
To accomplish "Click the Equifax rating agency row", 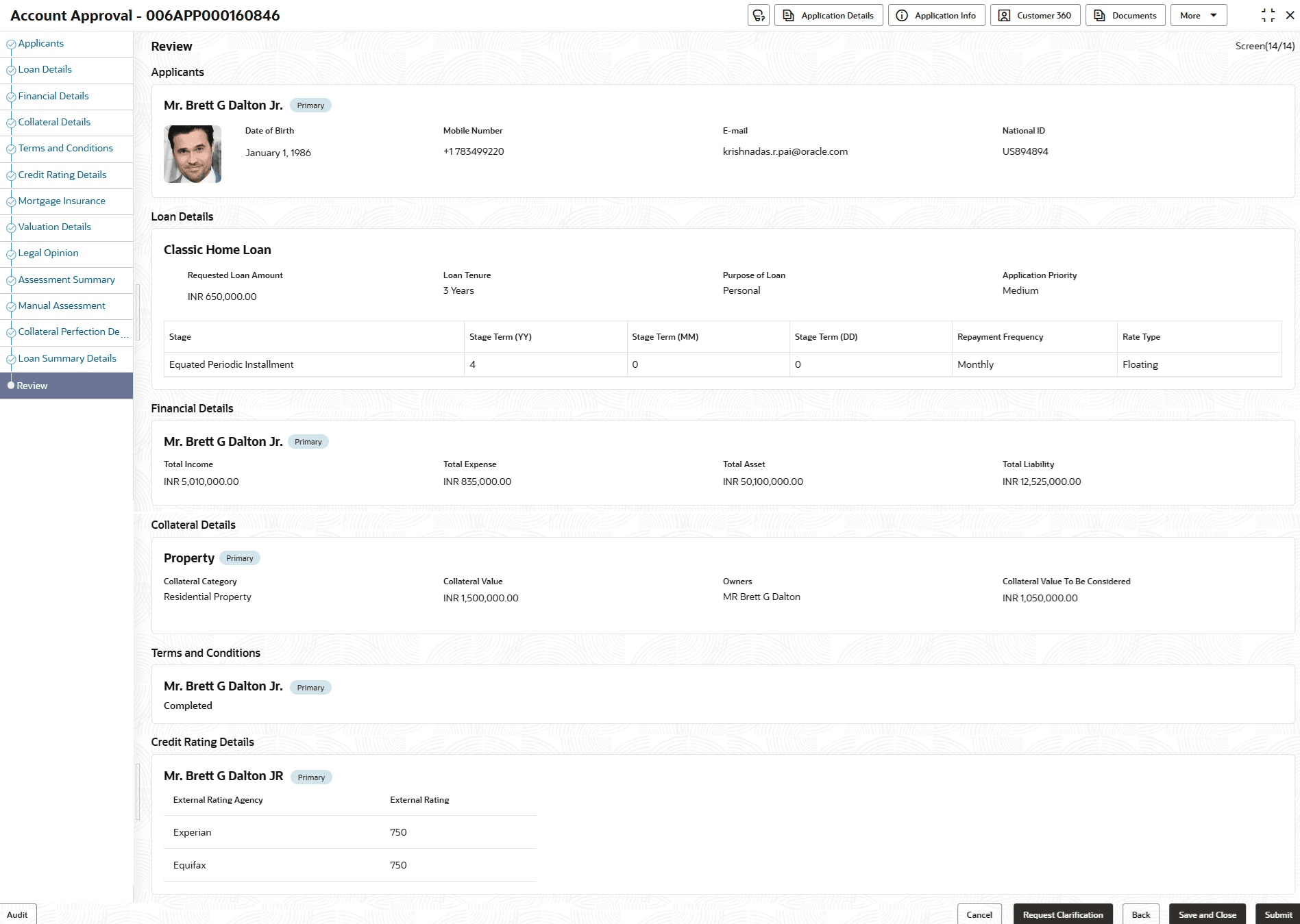I will coord(350,865).
